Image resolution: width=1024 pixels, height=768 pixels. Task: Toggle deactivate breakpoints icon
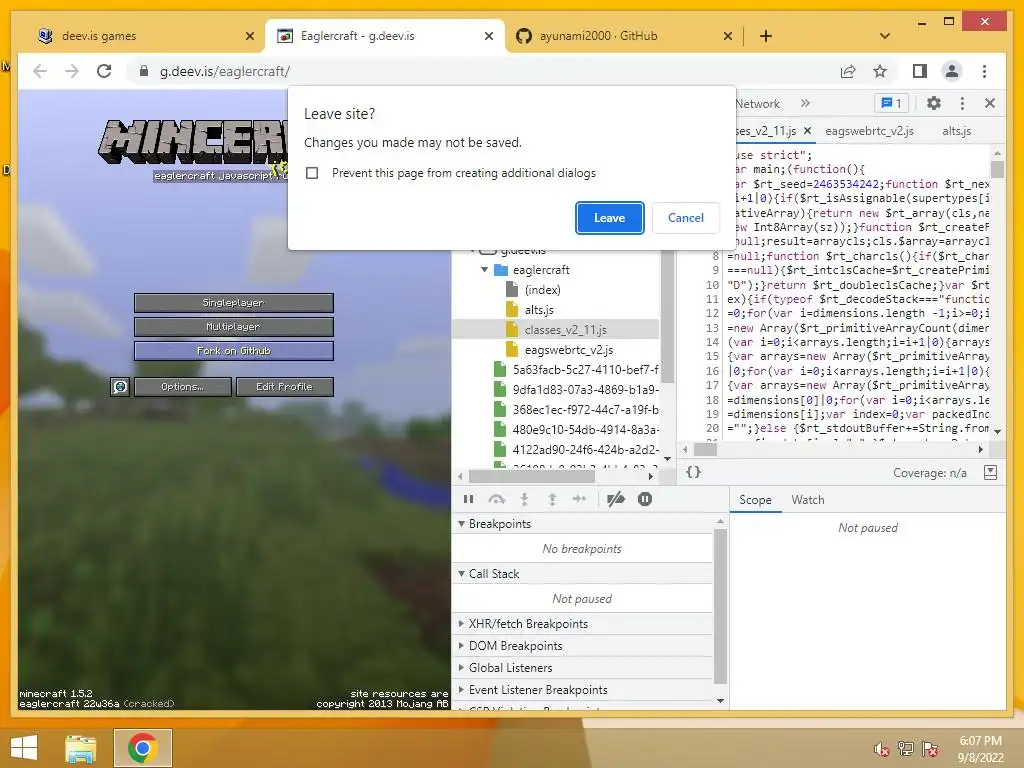[x=615, y=500]
